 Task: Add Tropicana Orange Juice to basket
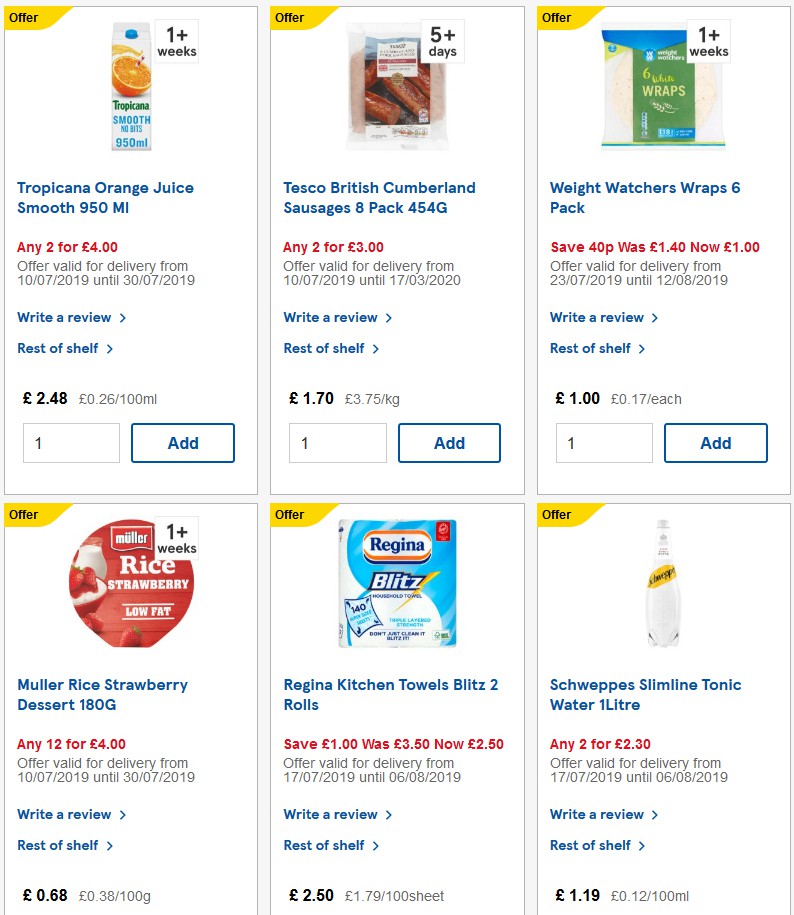point(183,443)
